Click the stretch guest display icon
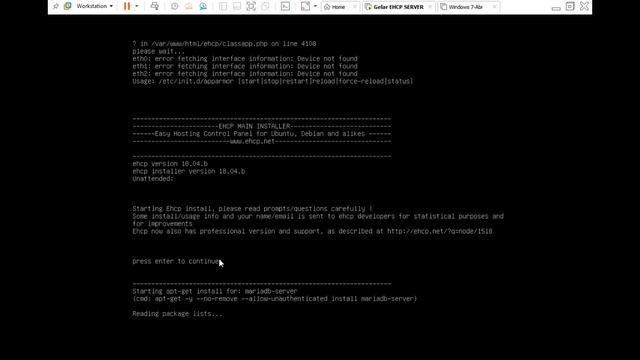The image size is (640, 360). click(x=305, y=6)
